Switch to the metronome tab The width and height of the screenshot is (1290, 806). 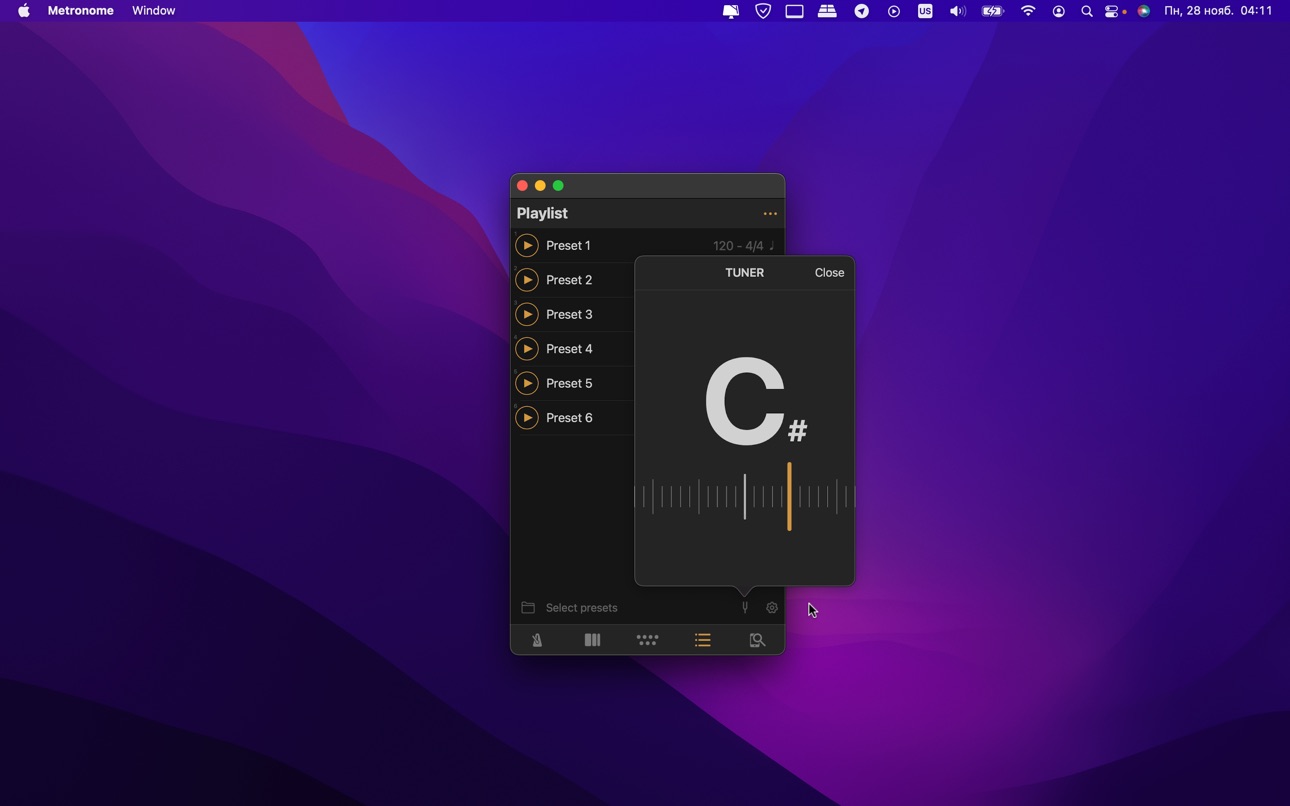pos(537,640)
